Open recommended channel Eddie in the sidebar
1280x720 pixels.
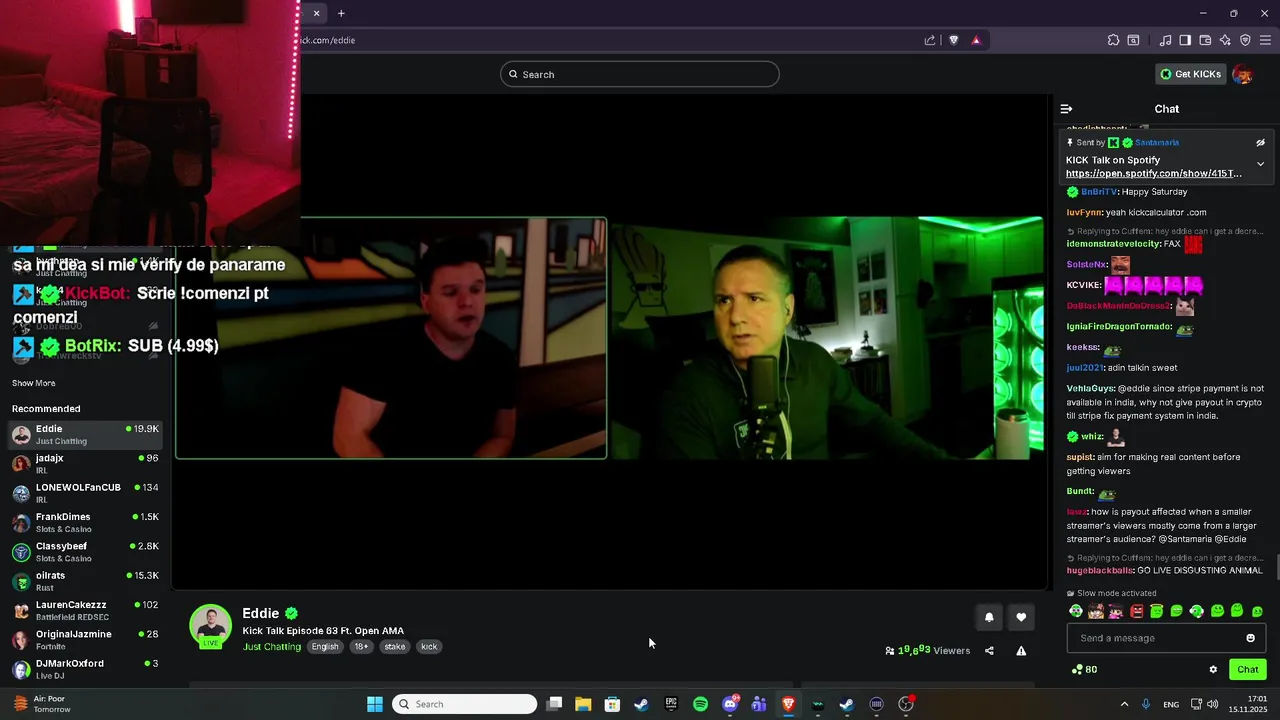tap(86, 435)
